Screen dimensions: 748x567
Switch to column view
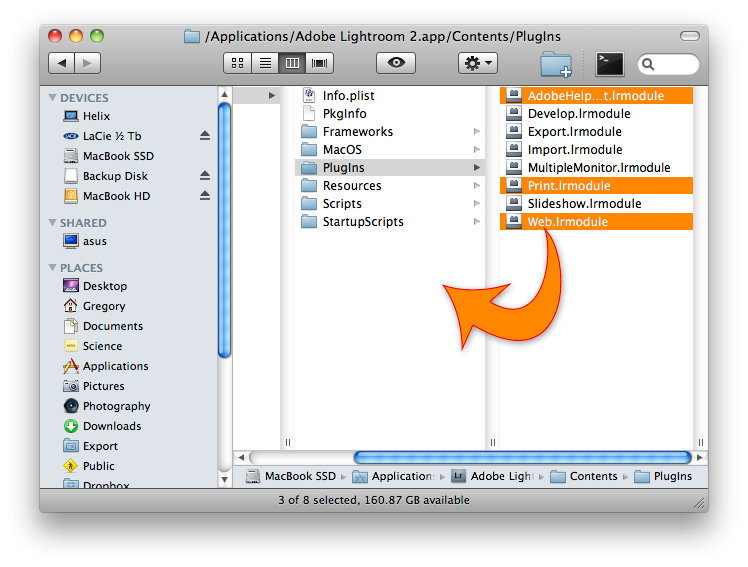click(292, 63)
